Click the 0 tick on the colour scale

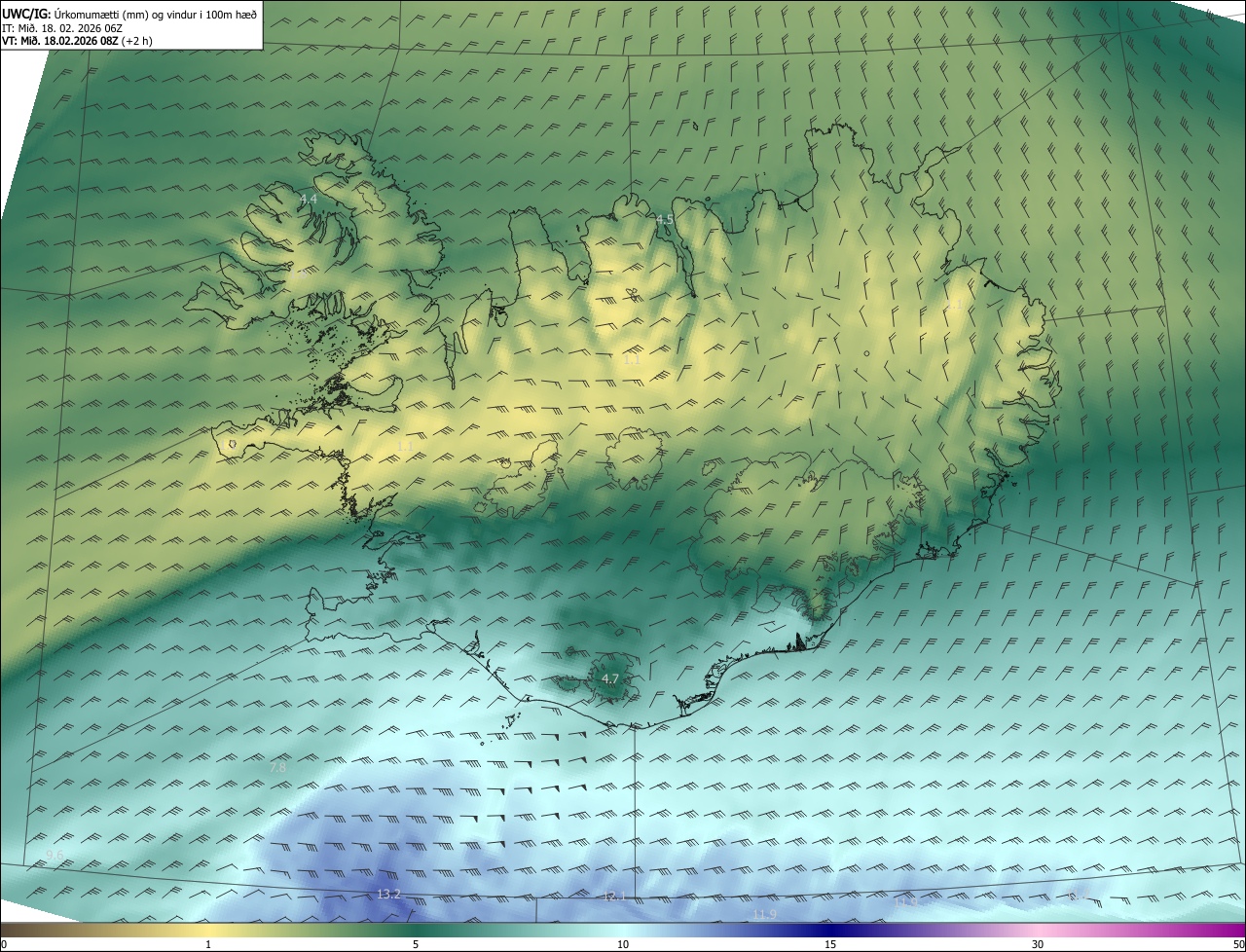(4, 944)
